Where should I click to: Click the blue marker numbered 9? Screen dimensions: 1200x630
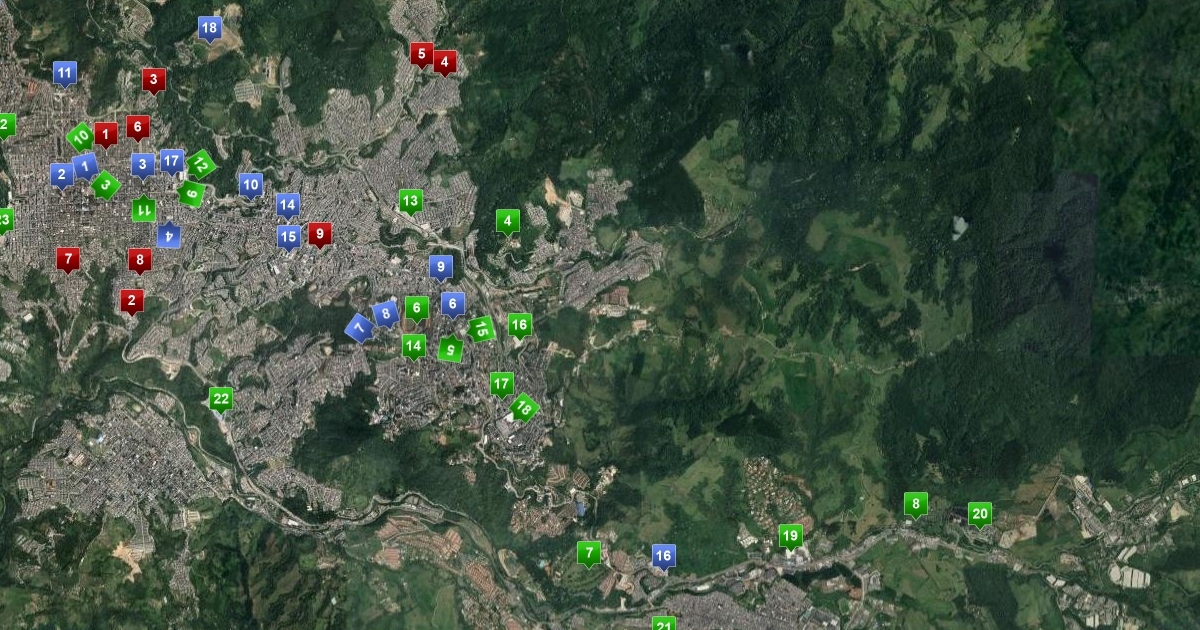[x=441, y=267]
